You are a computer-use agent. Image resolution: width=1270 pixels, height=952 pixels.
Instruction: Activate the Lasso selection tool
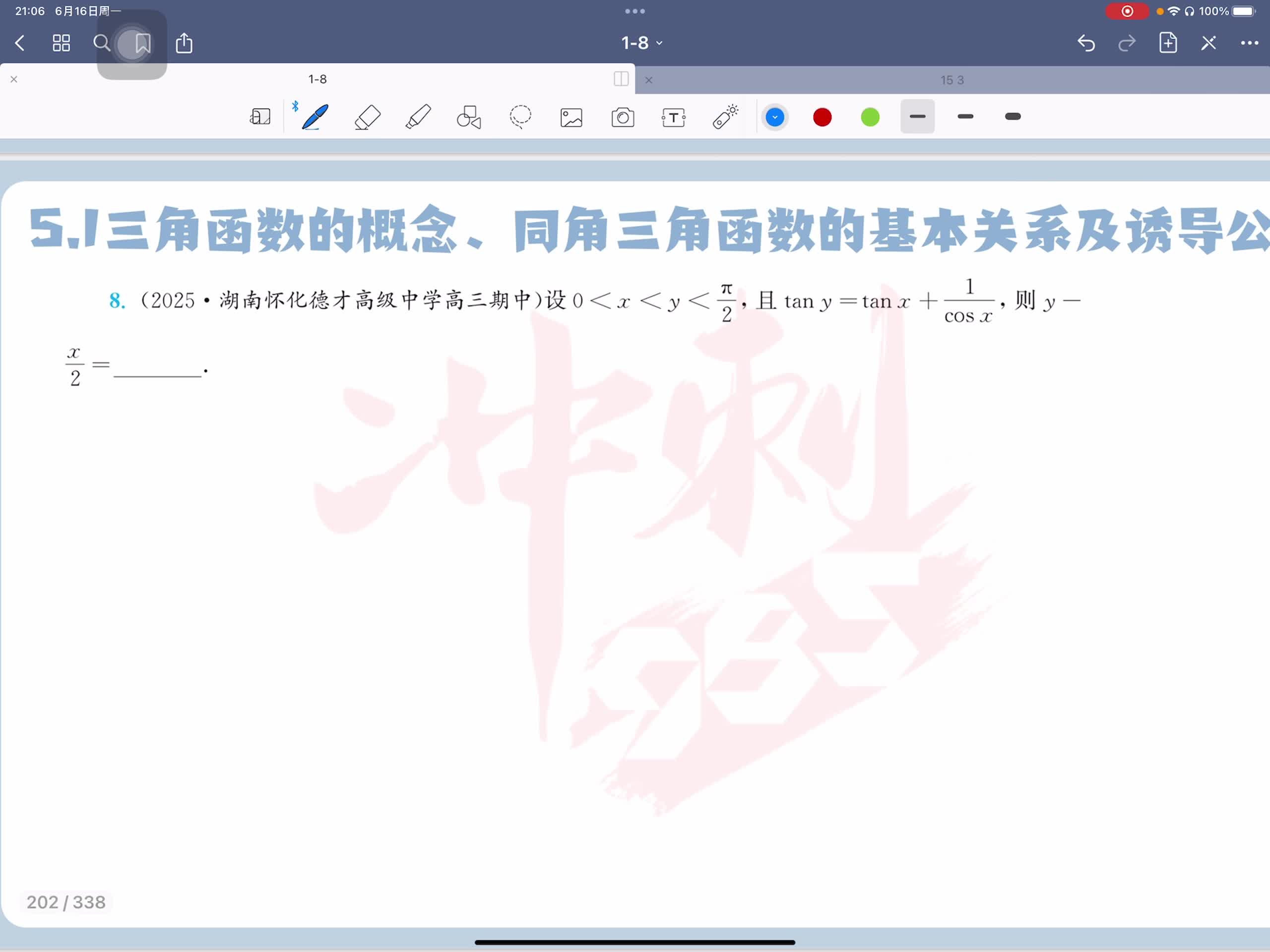pos(520,117)
